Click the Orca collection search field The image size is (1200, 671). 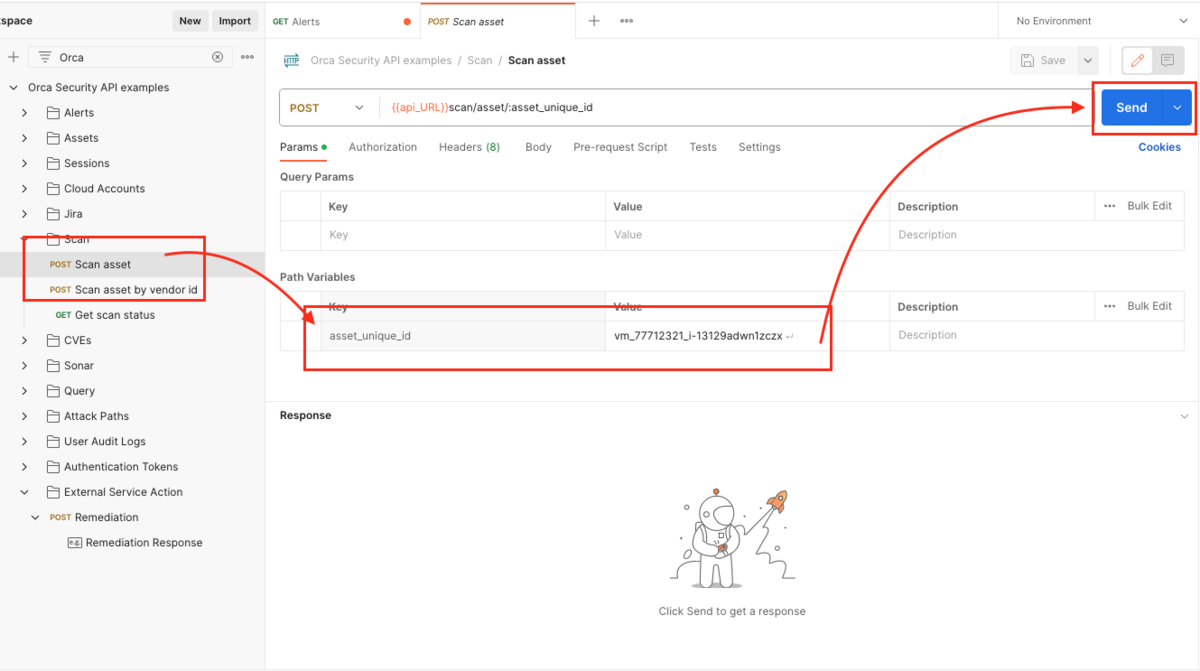pos(132,57)
